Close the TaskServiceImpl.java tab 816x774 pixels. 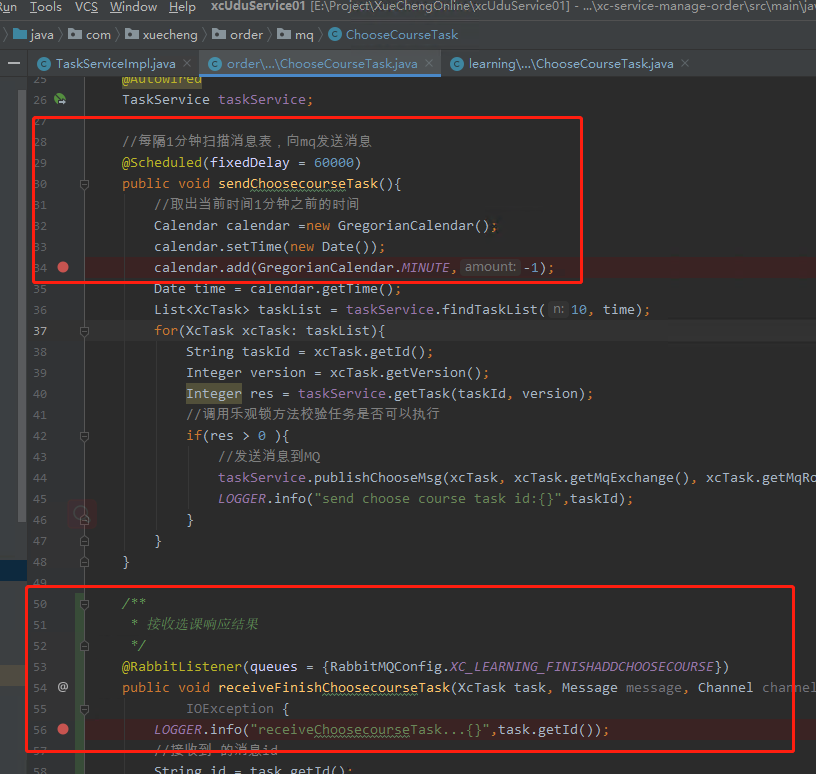click(x=187, y=63)
